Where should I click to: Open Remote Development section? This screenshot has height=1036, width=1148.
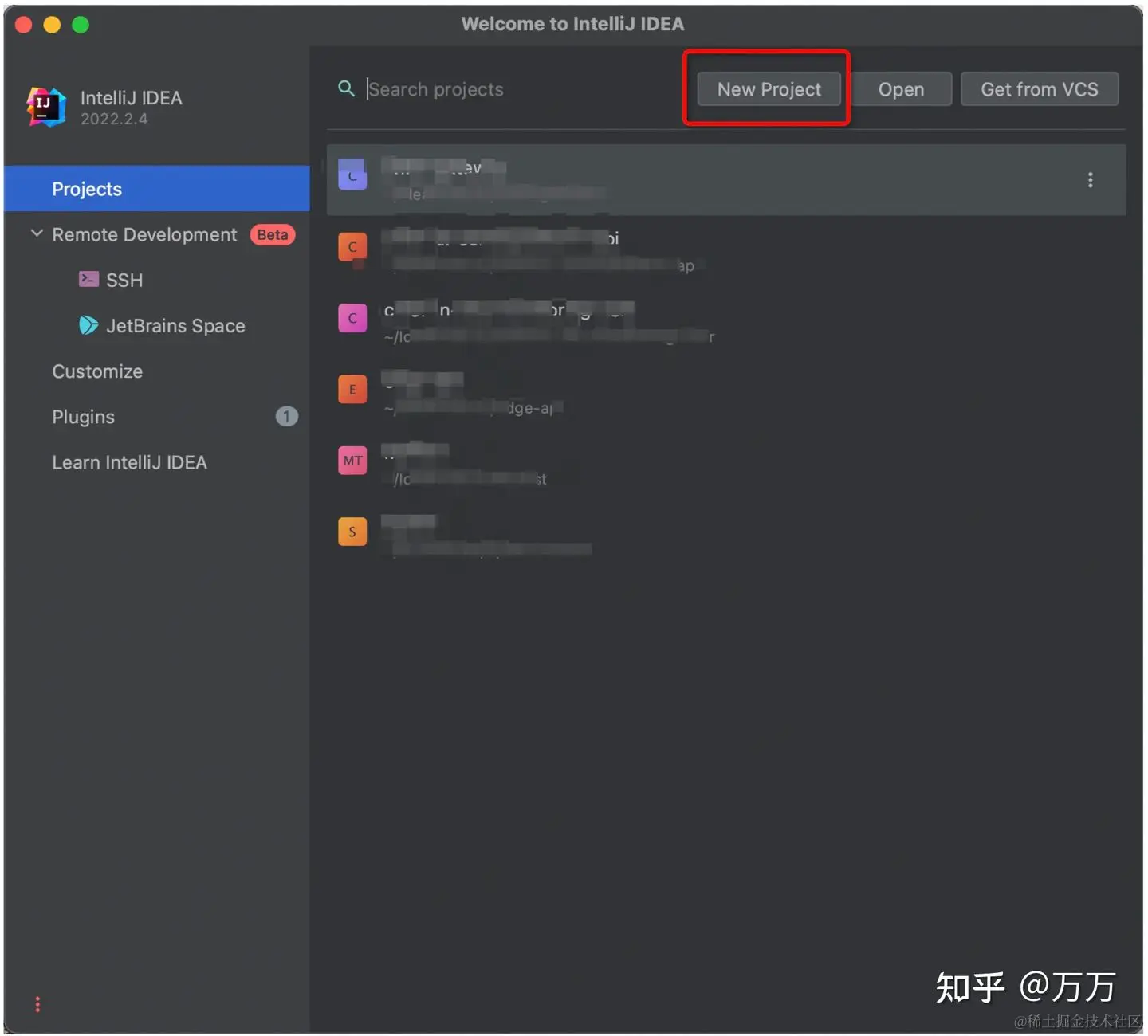[x=144, y=235]
